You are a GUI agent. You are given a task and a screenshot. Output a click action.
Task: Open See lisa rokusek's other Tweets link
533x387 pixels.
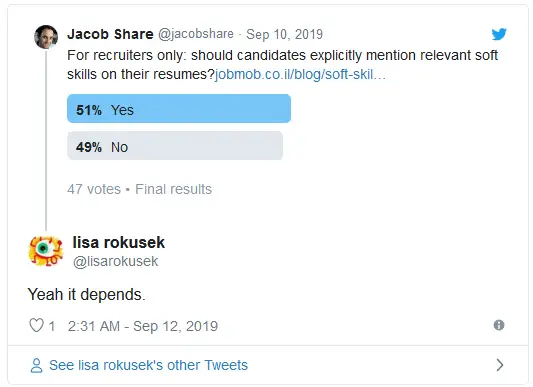(149, 365)
